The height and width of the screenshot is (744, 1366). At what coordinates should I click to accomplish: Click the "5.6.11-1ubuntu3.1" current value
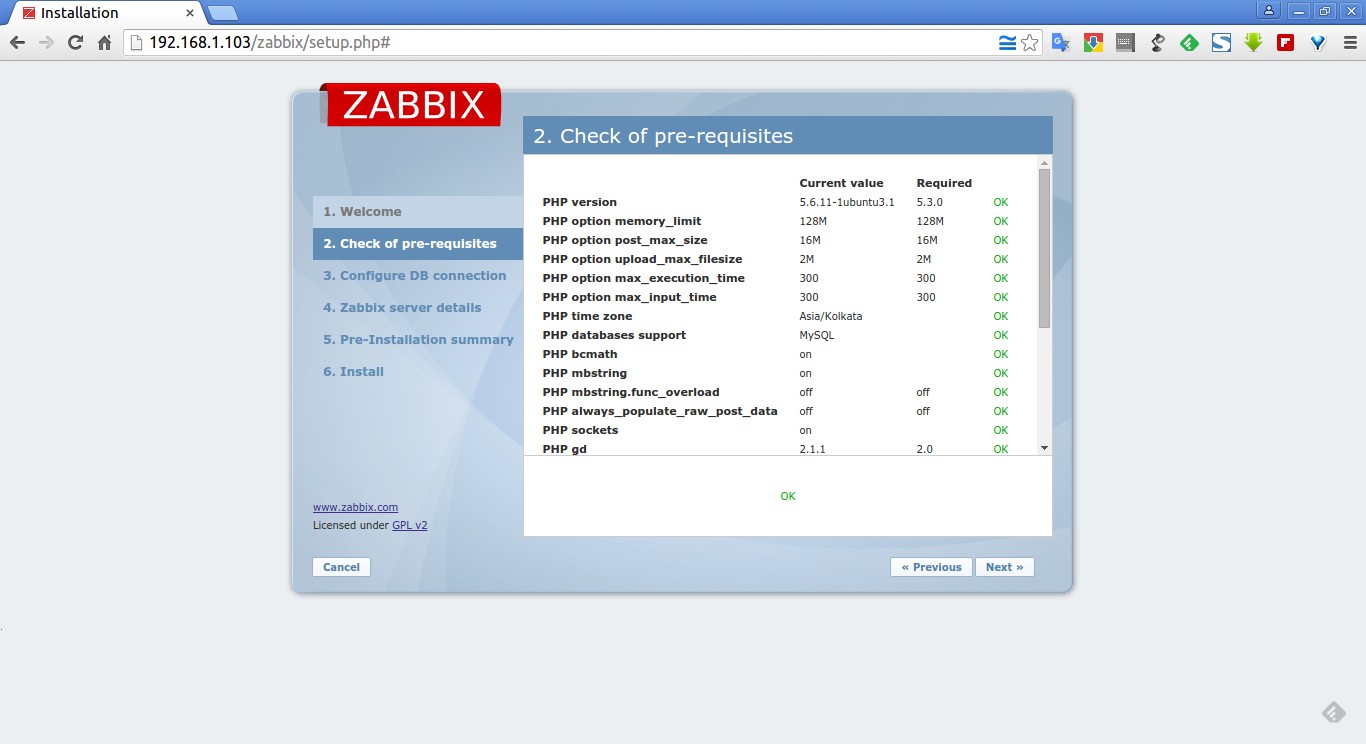tap(847, 202)
